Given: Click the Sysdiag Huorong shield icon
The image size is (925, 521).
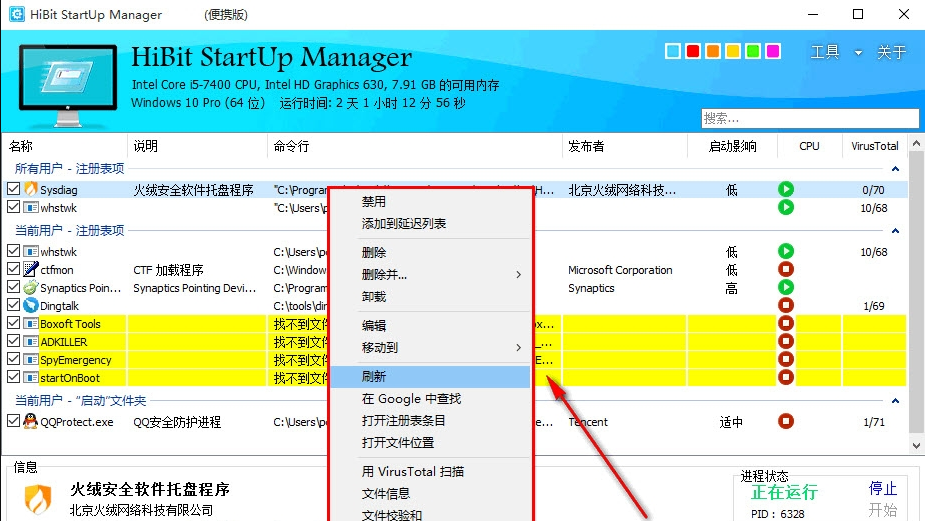Looking at the screenshot, I should coord(31,189).
